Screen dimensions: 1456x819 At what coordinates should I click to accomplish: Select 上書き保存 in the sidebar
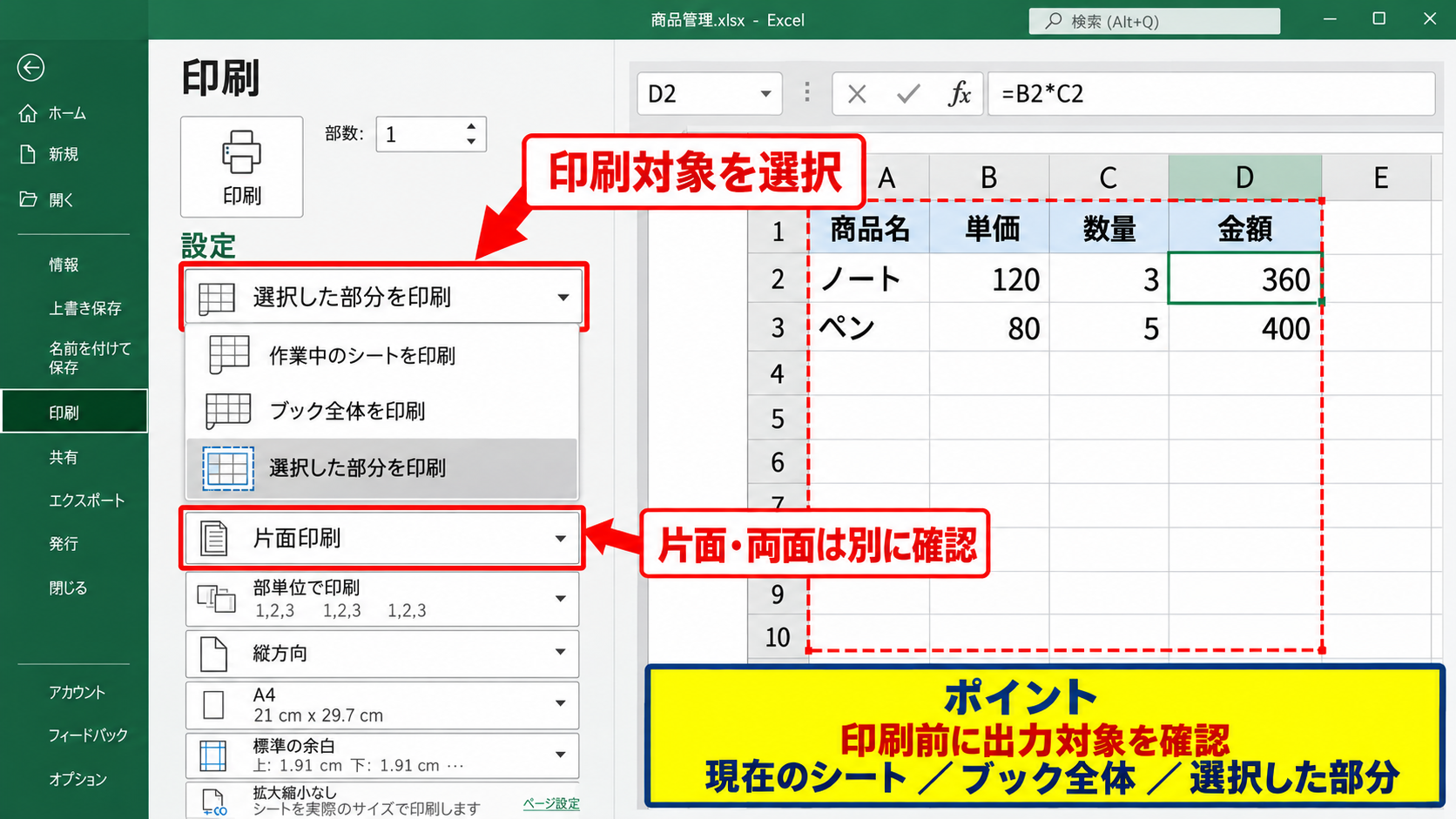[85, 308]
